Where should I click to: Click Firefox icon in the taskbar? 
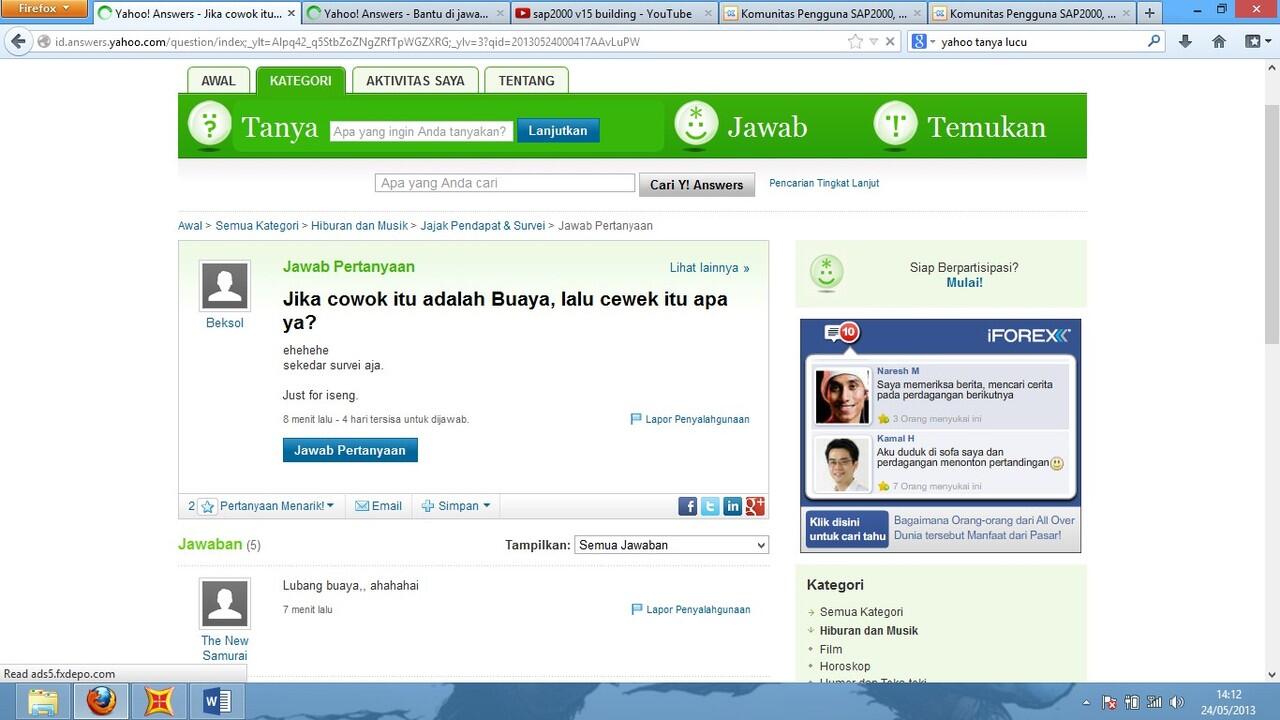pyautogui.click(x=101, y=701)
